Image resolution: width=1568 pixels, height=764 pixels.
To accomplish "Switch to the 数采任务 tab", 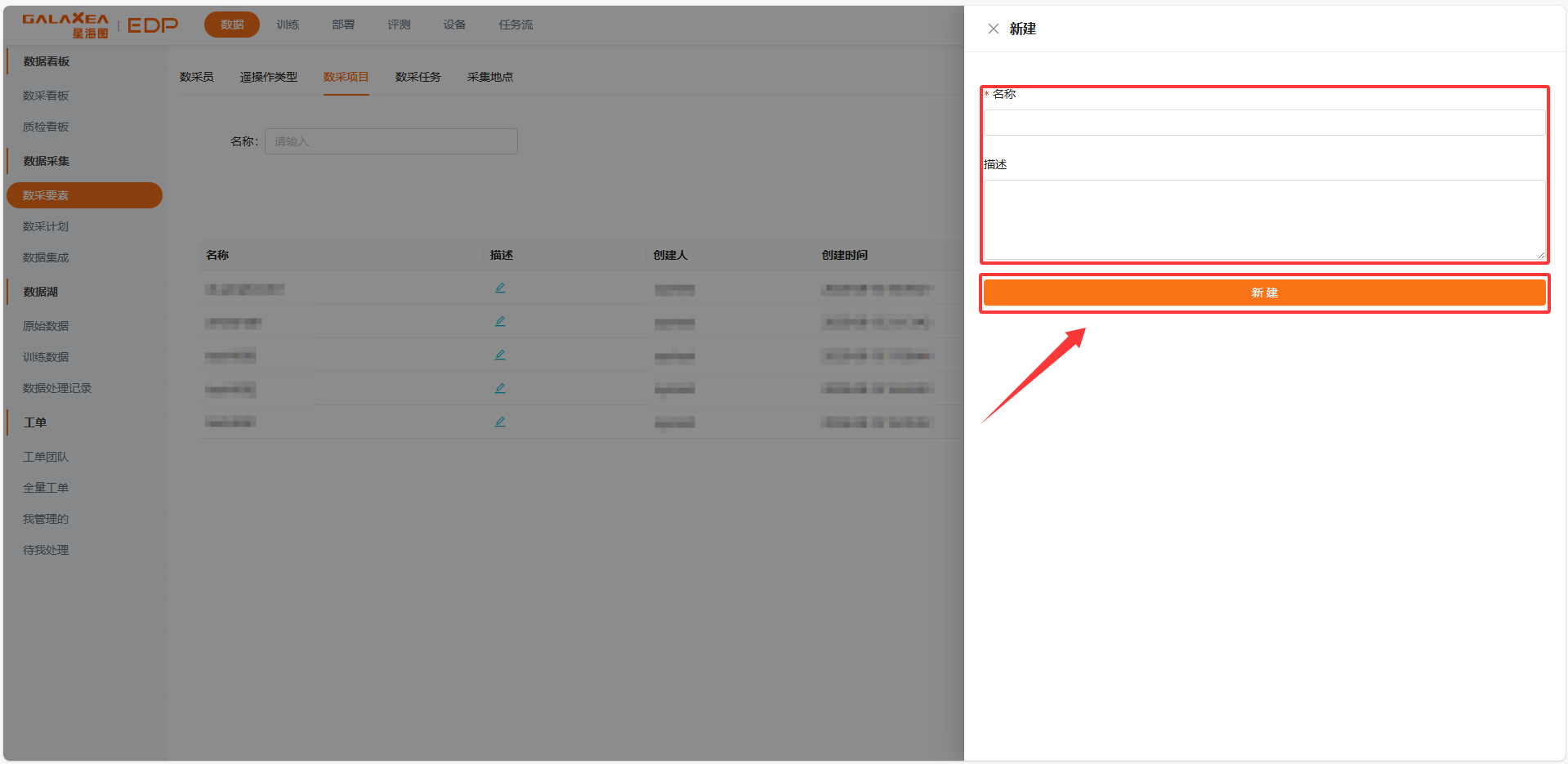I will coord(418,77).
